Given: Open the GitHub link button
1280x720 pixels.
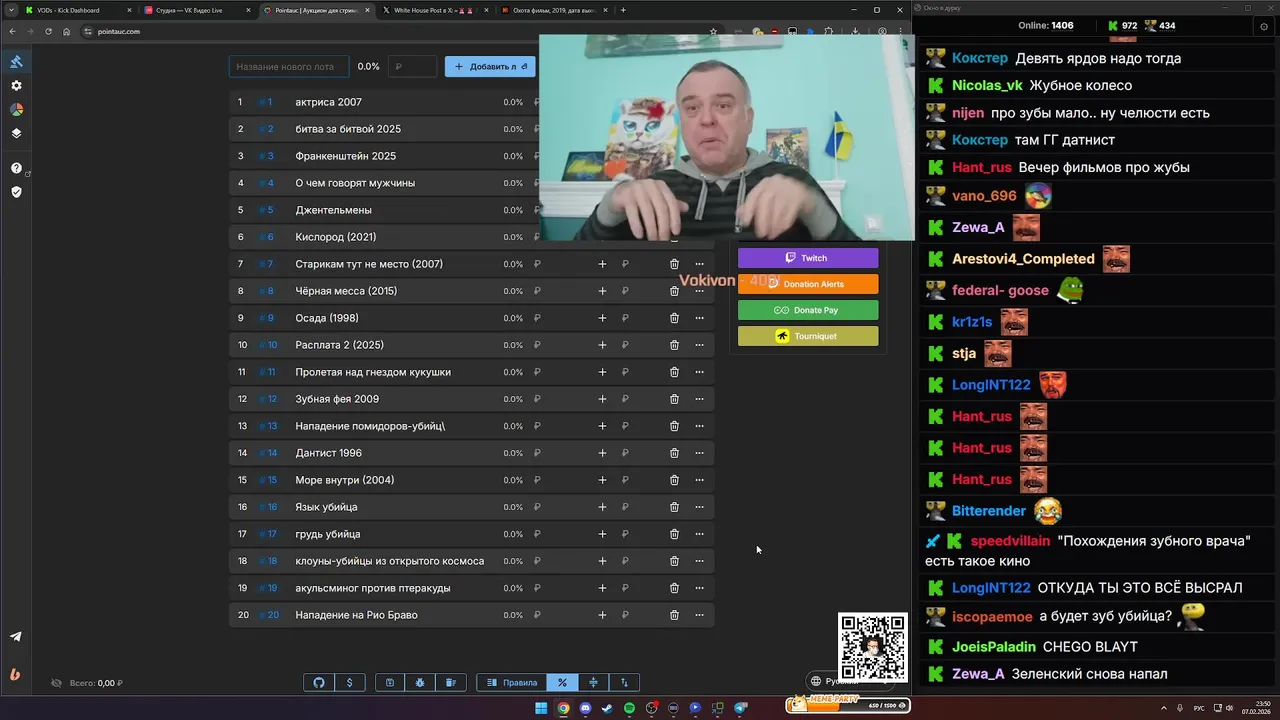Looking at the screenshot, I should coord(319,683).
